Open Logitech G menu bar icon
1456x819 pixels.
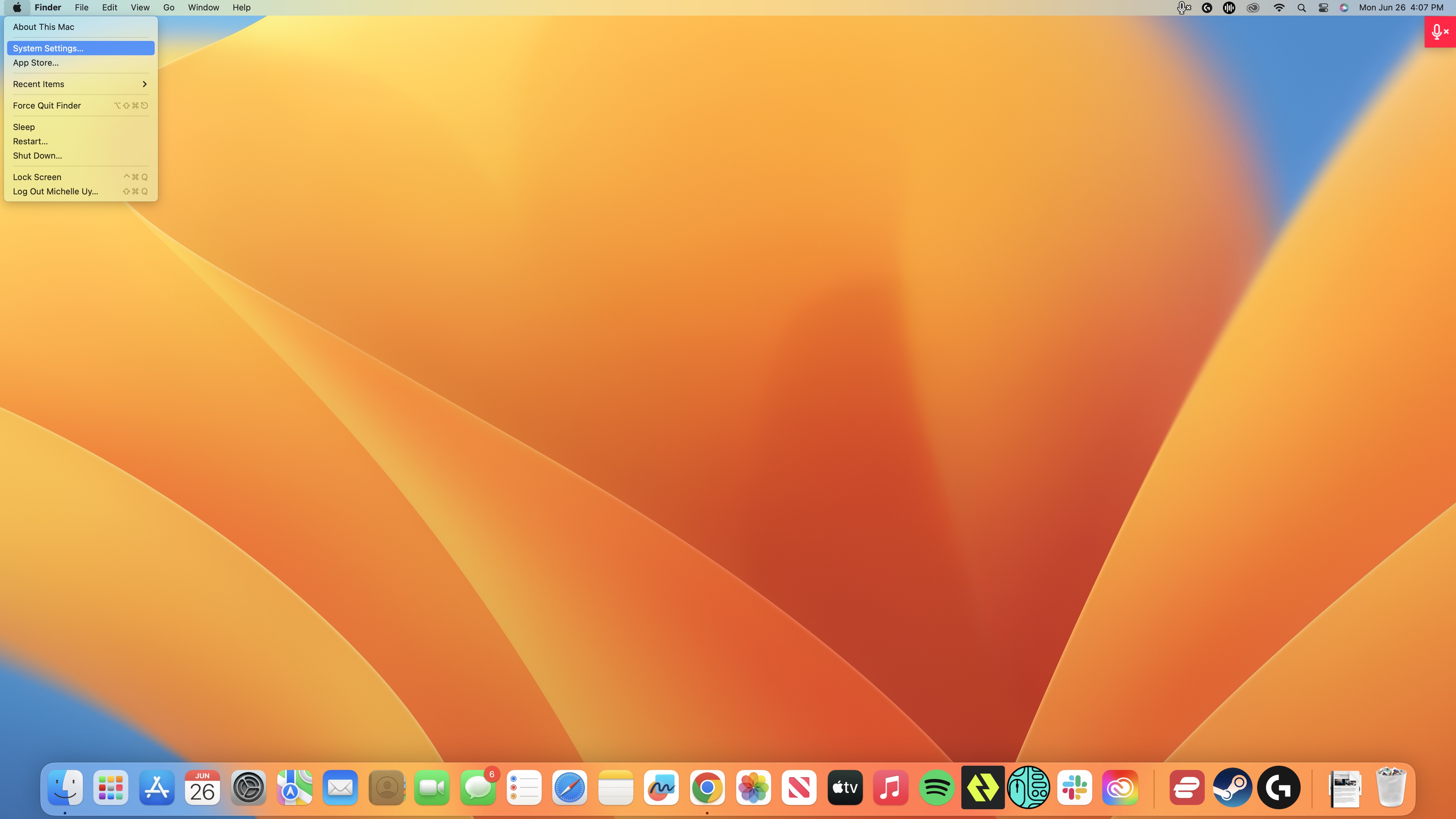pos(1207,7)
